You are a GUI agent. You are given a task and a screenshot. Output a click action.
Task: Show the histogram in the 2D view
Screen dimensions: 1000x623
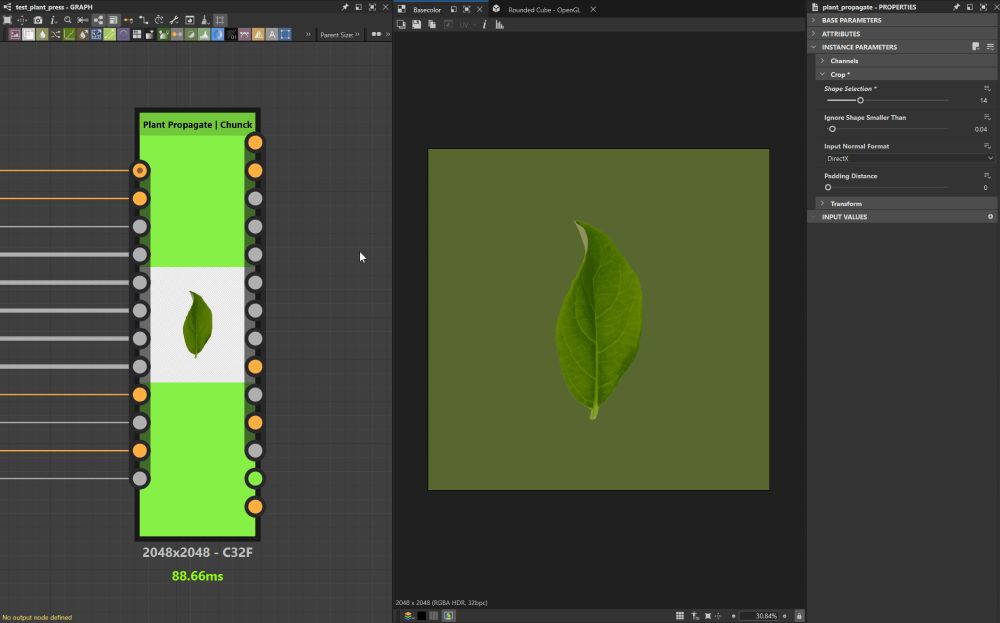point(499,24)
